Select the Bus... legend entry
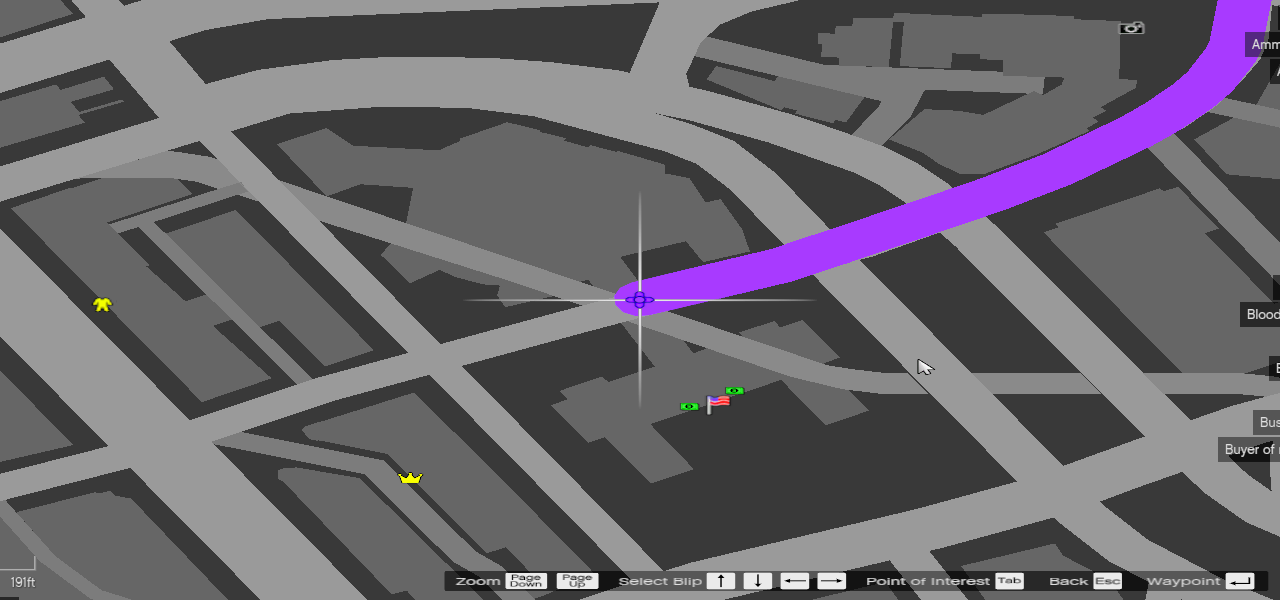 pyautogui.click(x=1267, y=422)
